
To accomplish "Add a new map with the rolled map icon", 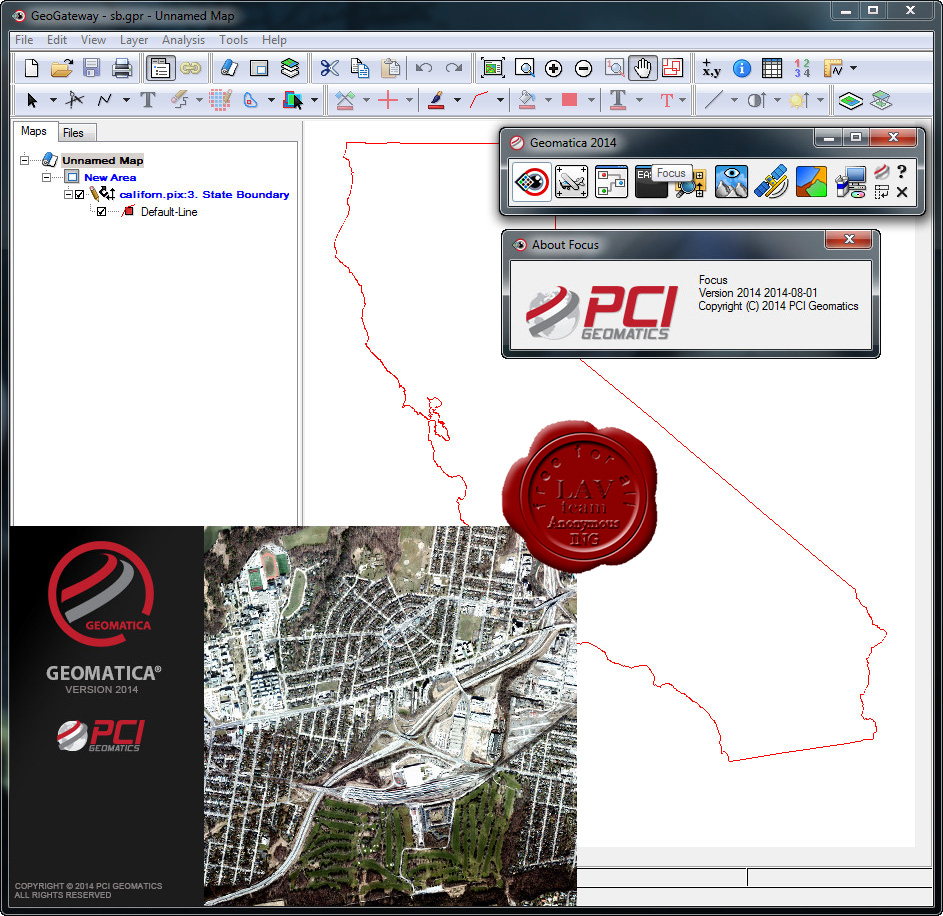I will pos(229,69).
